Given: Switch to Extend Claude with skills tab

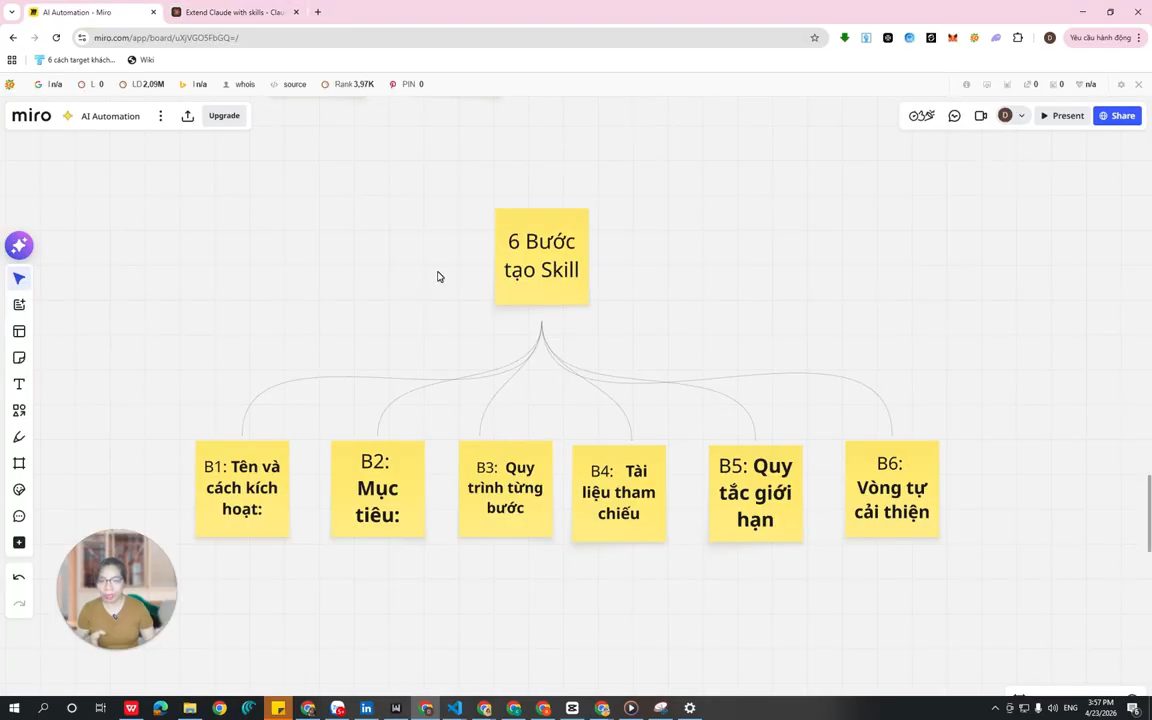Looking at the screenshot, I should tap(235, 12).
